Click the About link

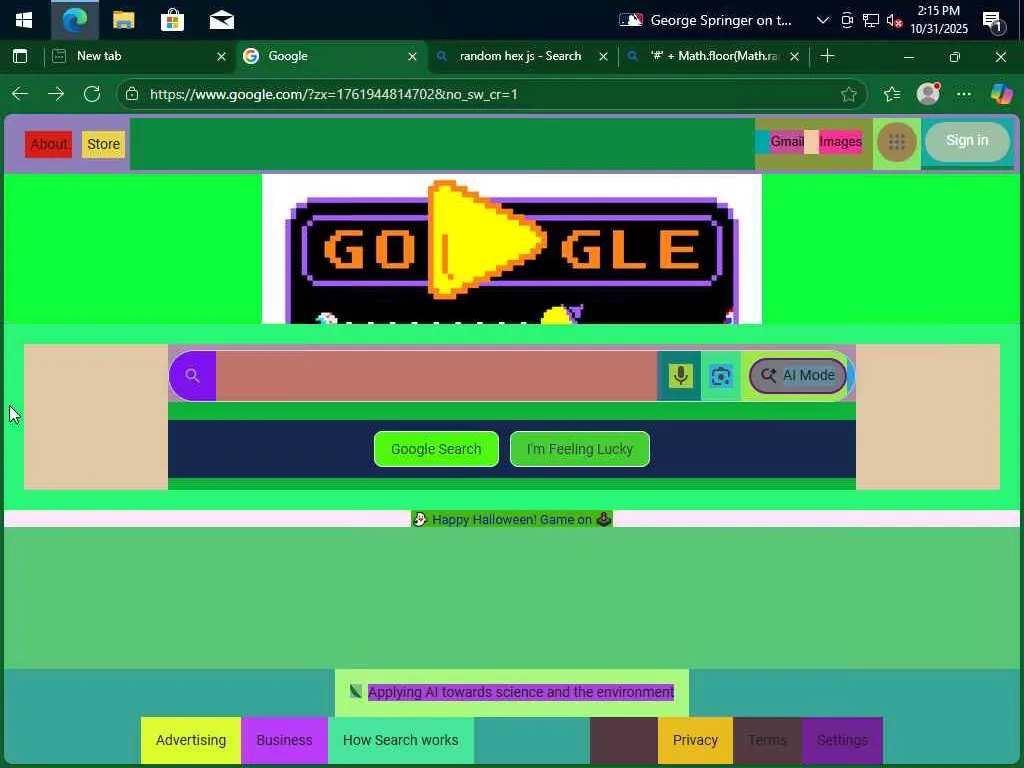click(48, 144)
